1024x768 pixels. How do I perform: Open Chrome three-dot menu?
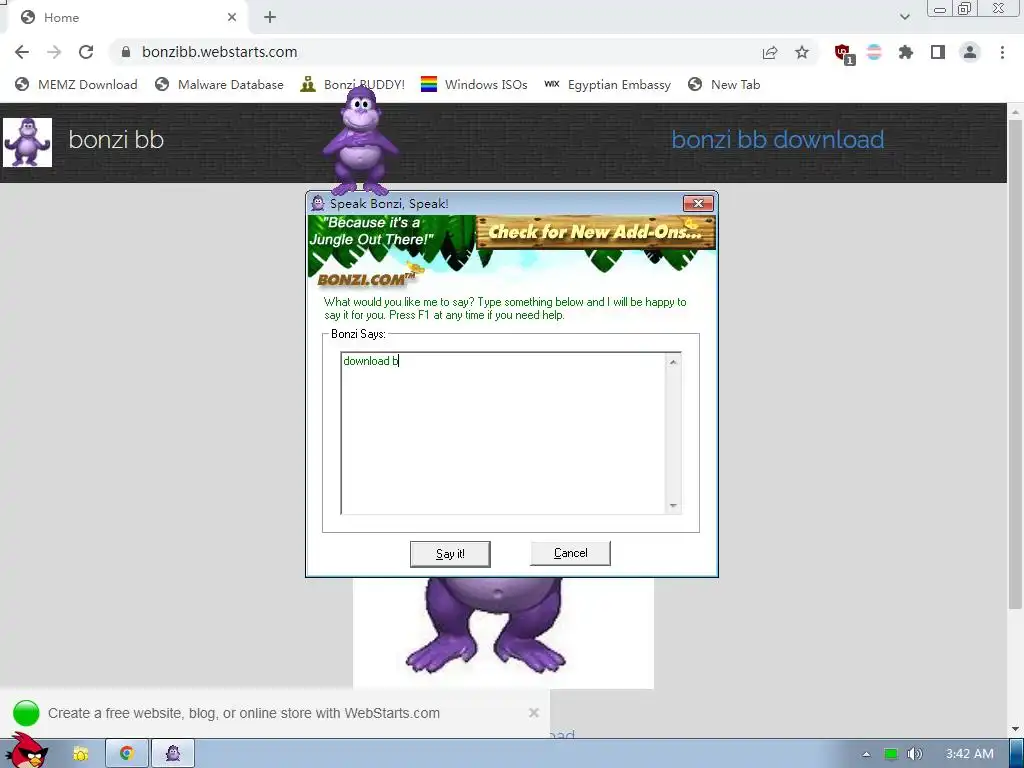click(x=1002, y=52)
